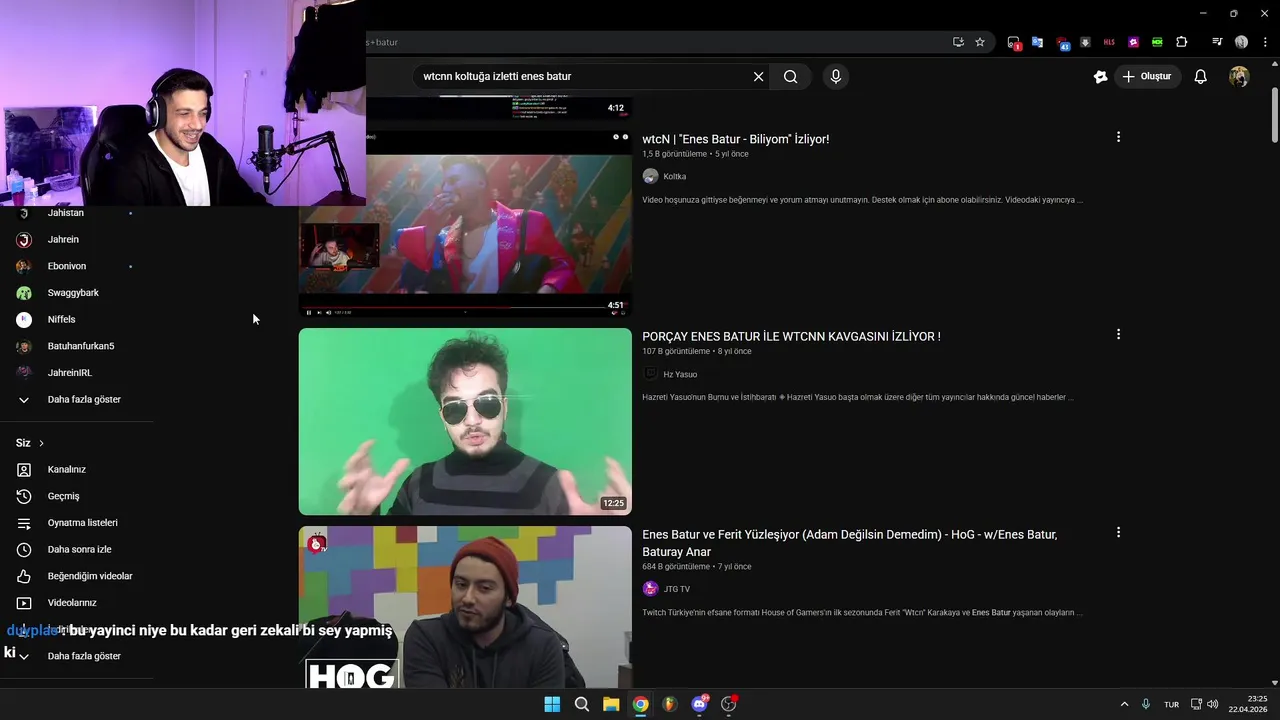Screen dimensions: 1280x720
Task: Start voice search with the microphone icon
Action: click(836, 77)
